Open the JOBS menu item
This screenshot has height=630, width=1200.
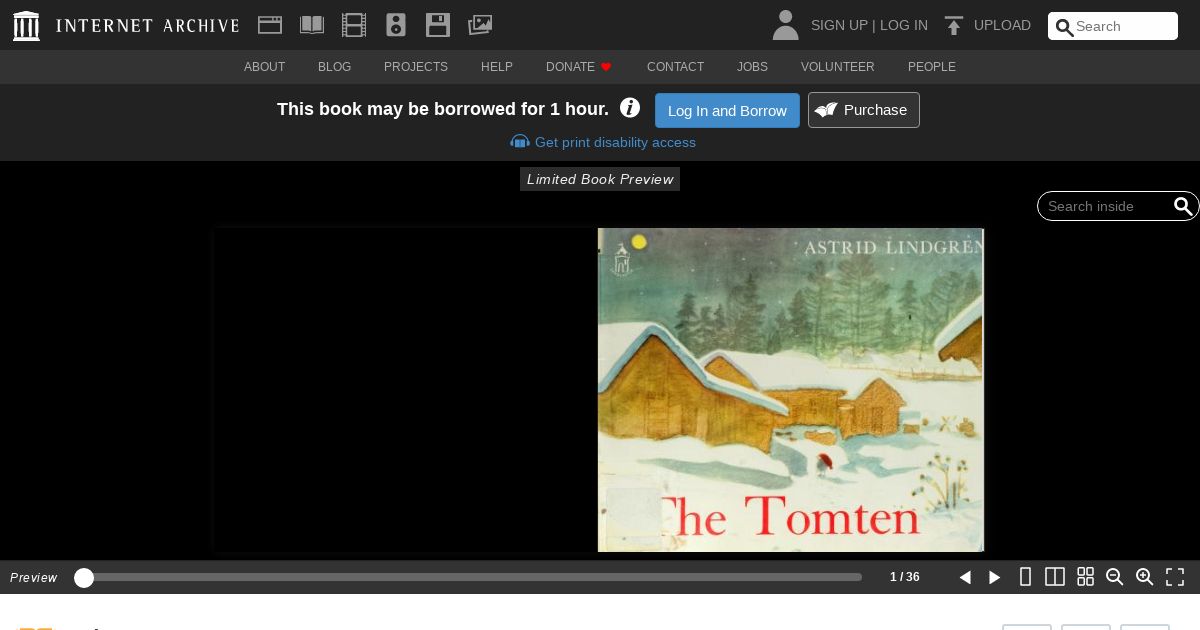click(753, 67)
